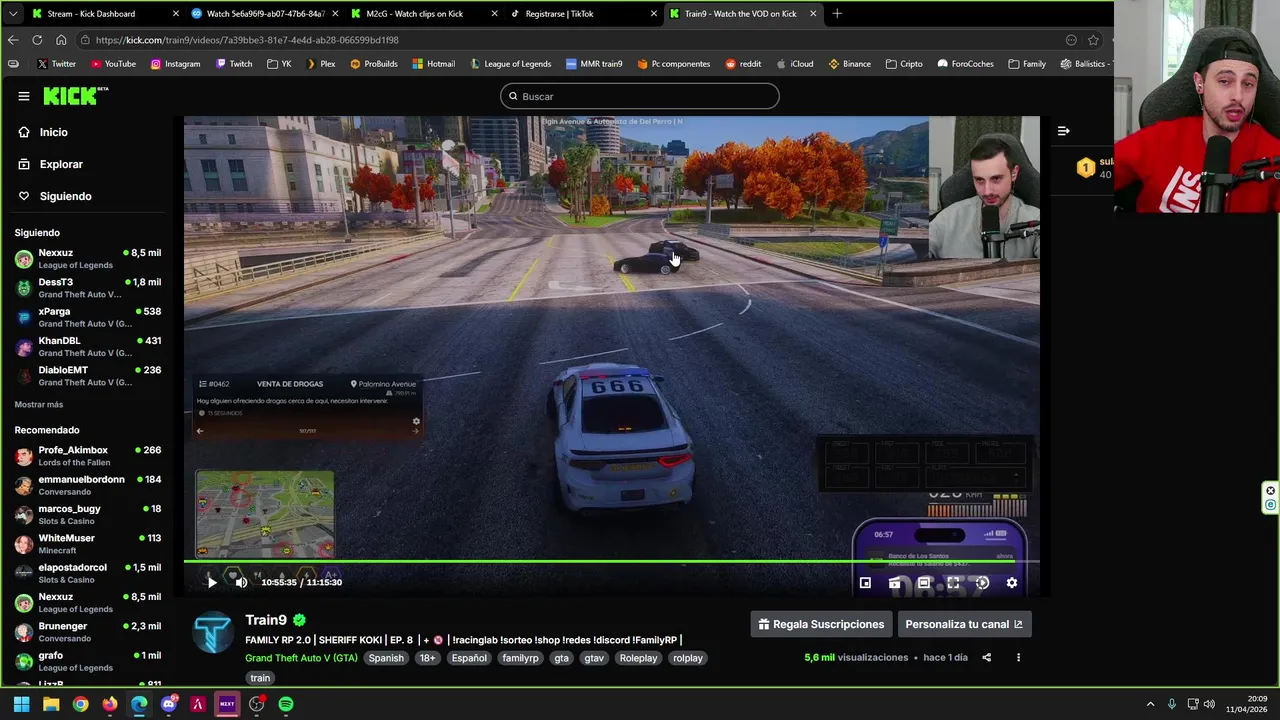Expand the Family bookmarks folder

(x=1027, y=64)
